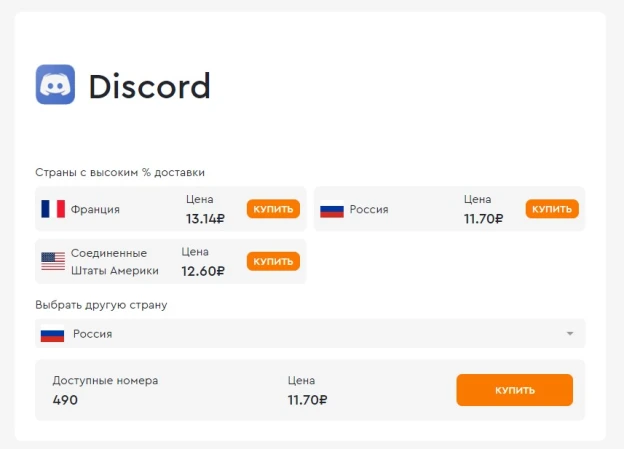This screenshot has height=449, width=624.
Task: Click the Russia flag inside country dropdown
Action: click(53, 334)
